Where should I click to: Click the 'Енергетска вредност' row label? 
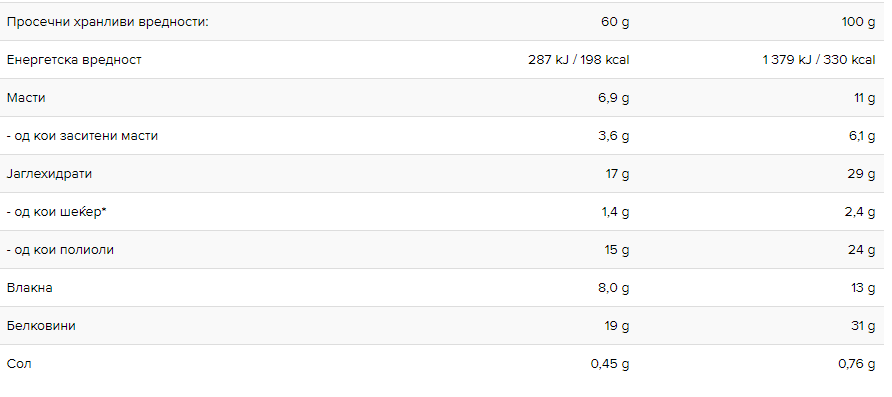(74, 60)
